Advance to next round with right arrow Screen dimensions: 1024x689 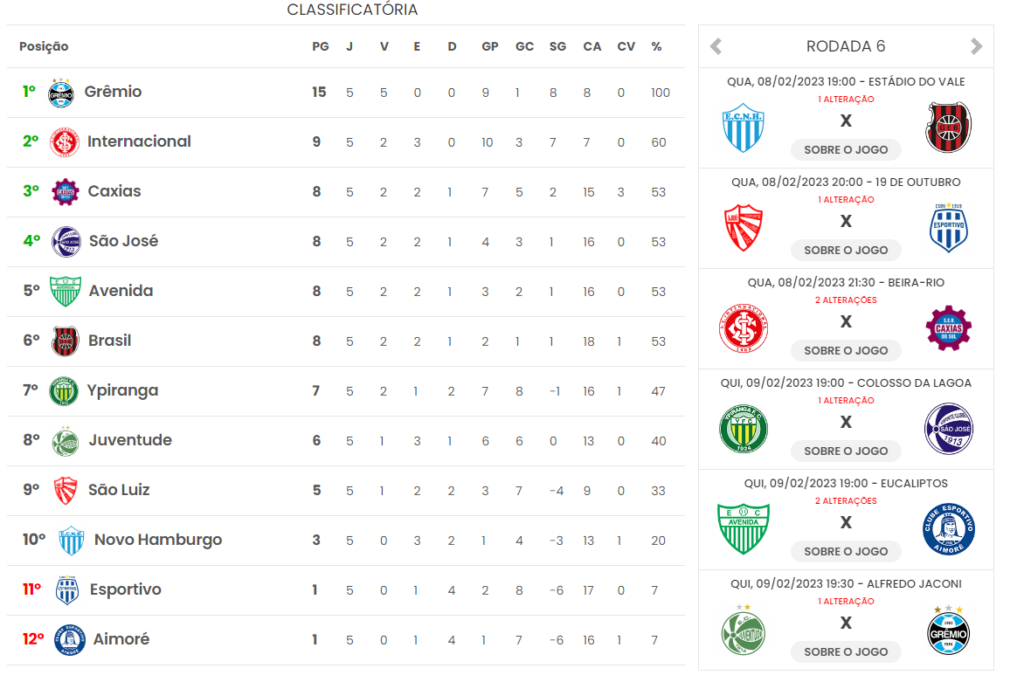976,46
